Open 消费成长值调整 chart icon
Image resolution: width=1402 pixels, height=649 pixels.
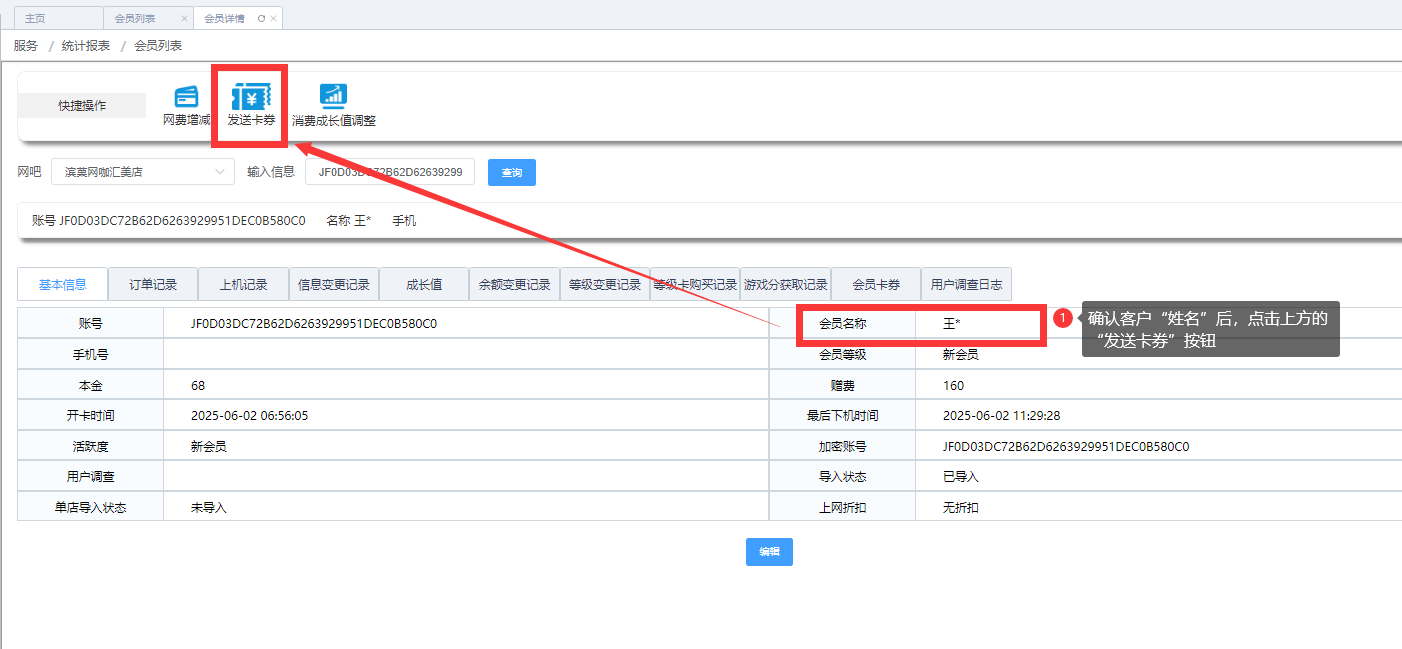tap(333, 96)
